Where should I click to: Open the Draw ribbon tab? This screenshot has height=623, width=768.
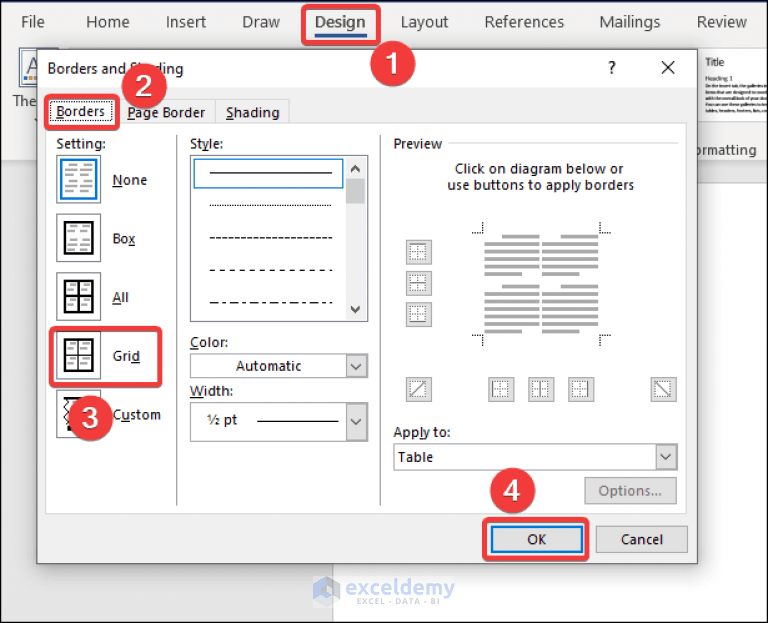click(261, 22)
